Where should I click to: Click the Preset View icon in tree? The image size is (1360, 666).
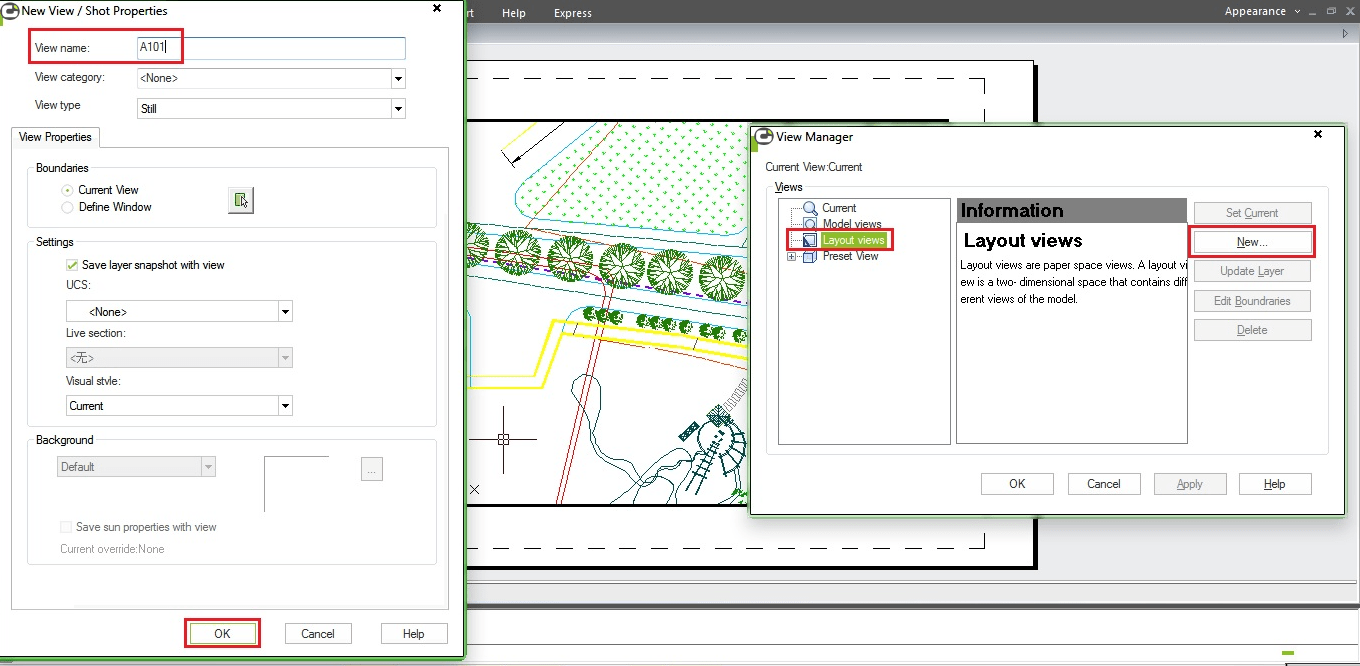click(x=810, y=257)
